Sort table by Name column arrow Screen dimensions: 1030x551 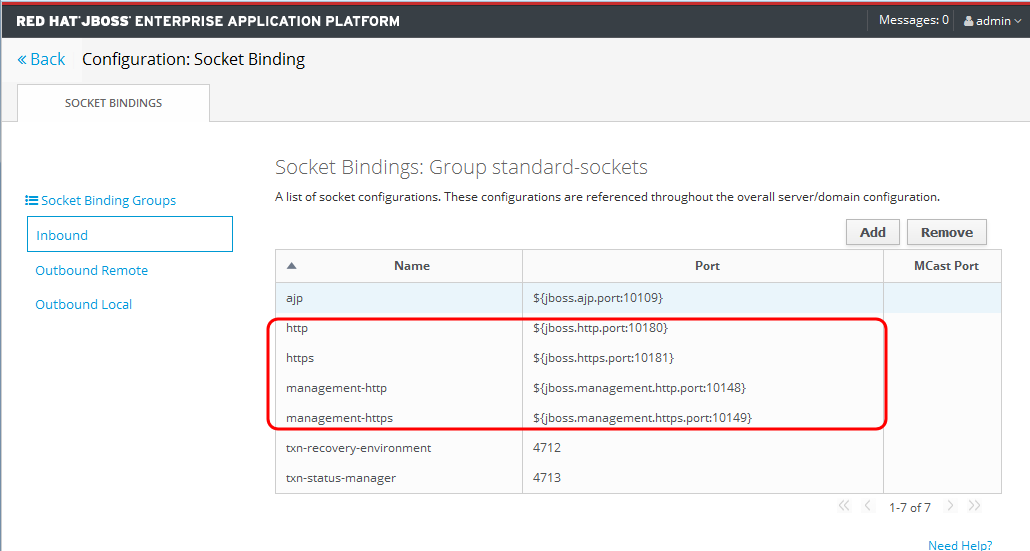click(292, 266)
